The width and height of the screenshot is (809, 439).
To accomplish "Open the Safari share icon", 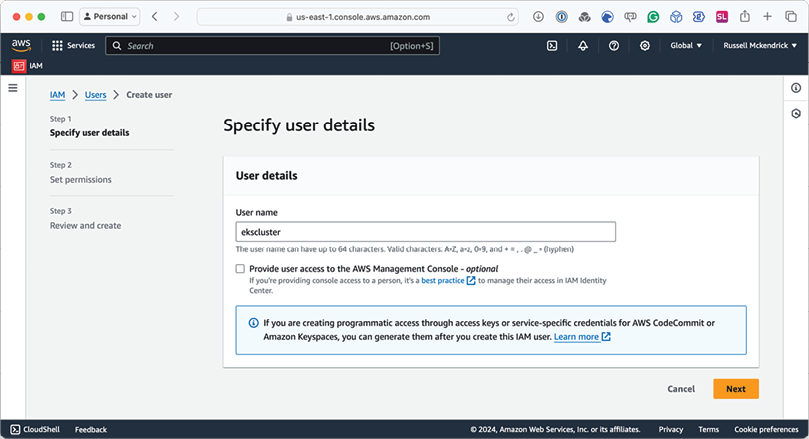I will [x=745, y=17].
